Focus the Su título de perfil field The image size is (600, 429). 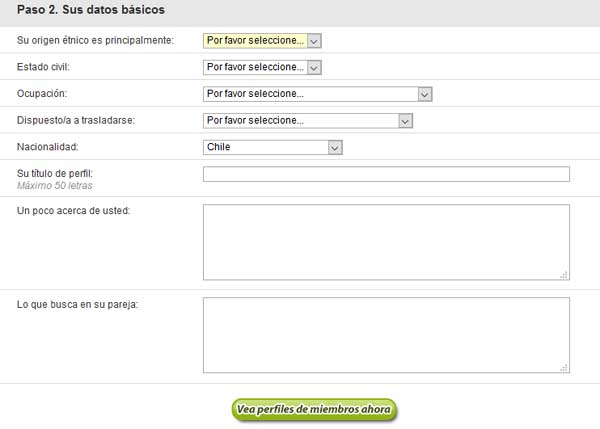tap(386, 174)
